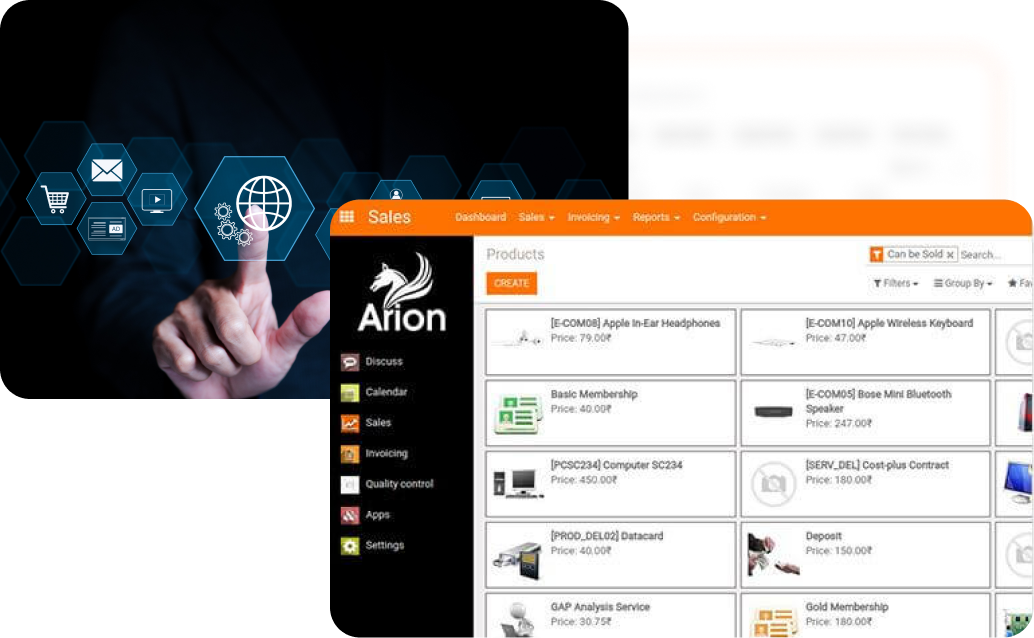
Task: Click the Apple Wireless Keyboard thumbnail
Action: [773, 342]
